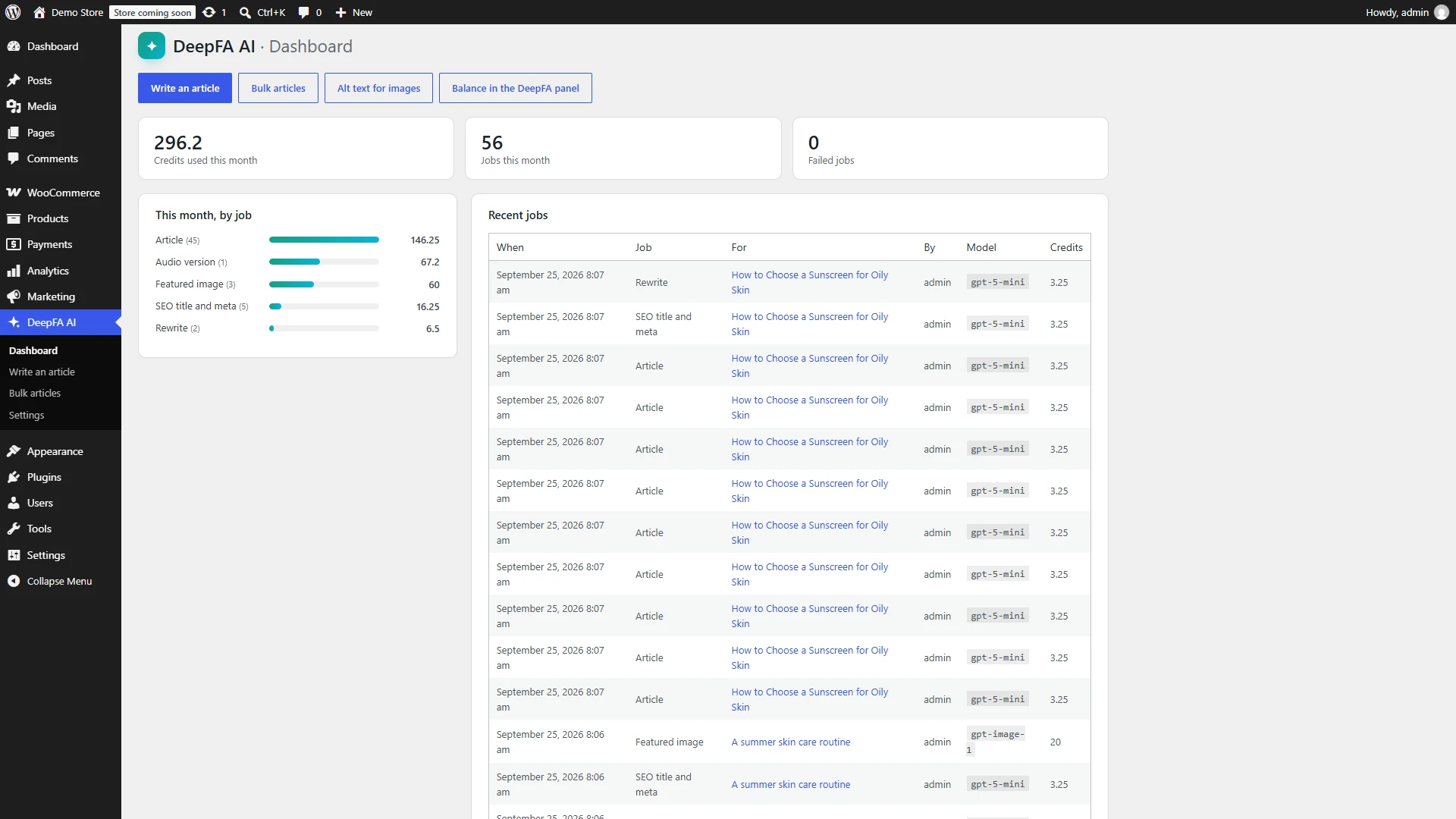Click the blue Write an article button

[185, 88]
